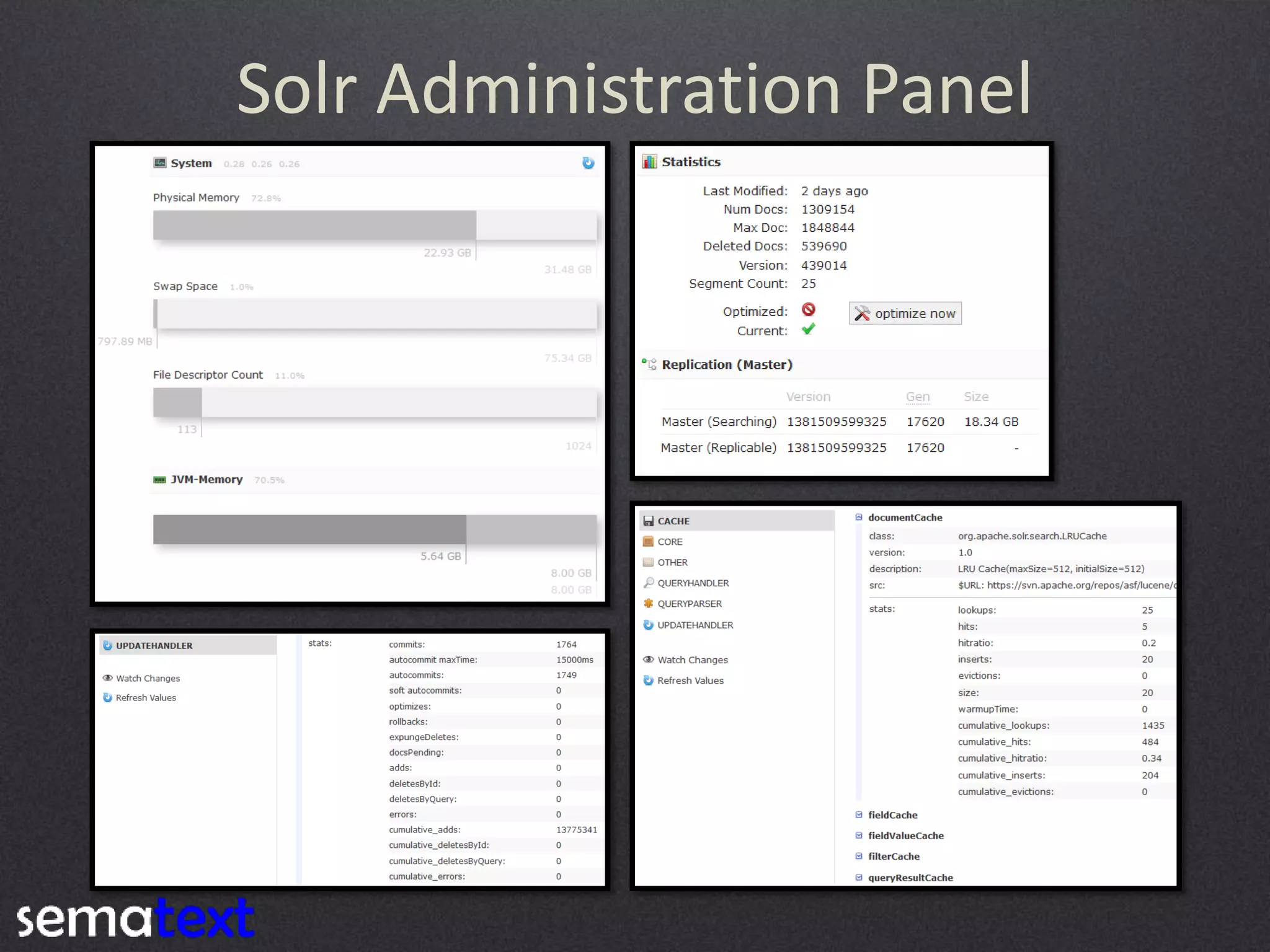Viewport: 1270px width, 952px height.
Task: Click the Statistics bar chart icon
Action: (x=649, y=162)
